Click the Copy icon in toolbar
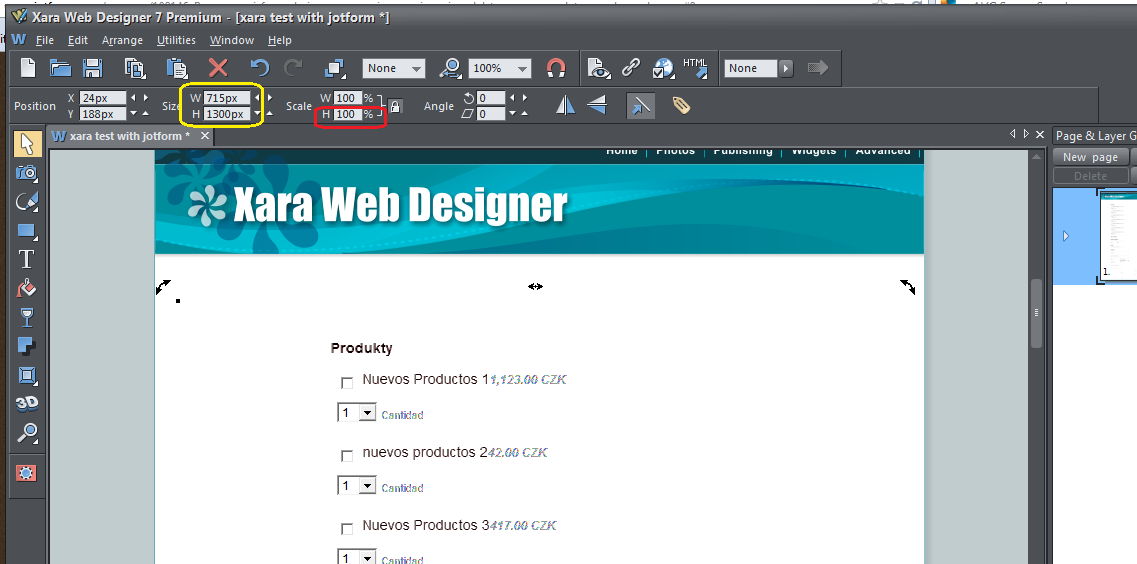 pyautogui.click(x=135, y=68)
